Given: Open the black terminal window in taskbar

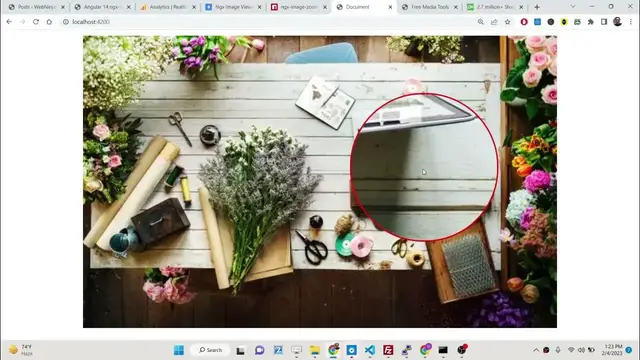Looking at the screenshot, I should [443, 350].
